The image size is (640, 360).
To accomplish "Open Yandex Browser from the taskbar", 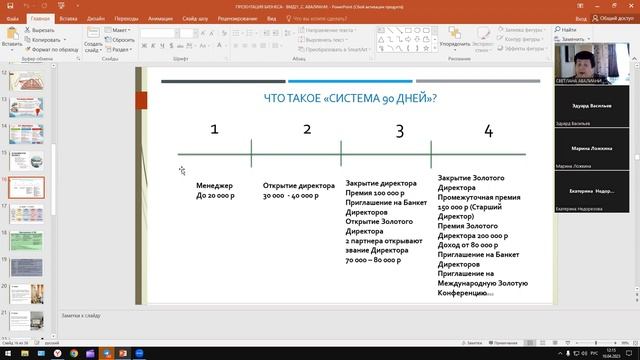I will (58, 353).
